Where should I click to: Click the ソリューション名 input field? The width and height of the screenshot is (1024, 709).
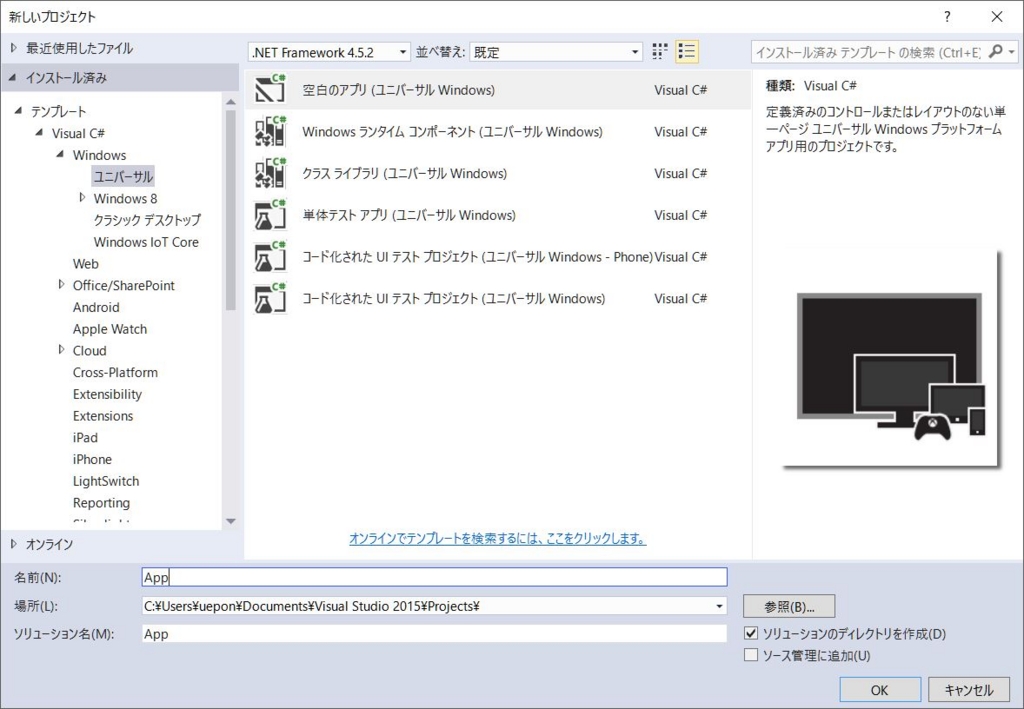pyautogui.click(x=434, y=634)
